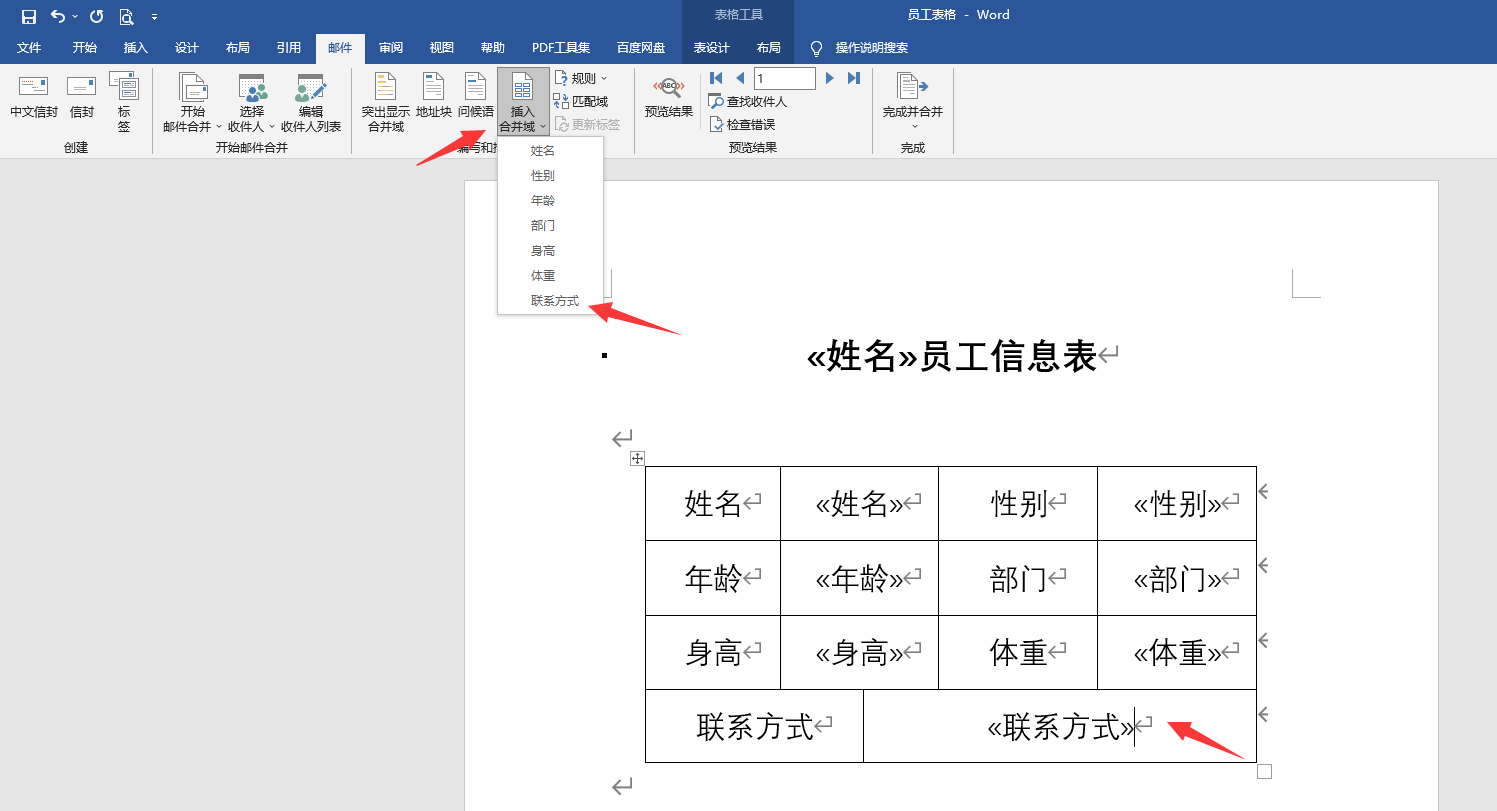Click the Undo arrow icon
This screenshot has height=811, width=1497.
pyautogui.click(x=58, y=16)
